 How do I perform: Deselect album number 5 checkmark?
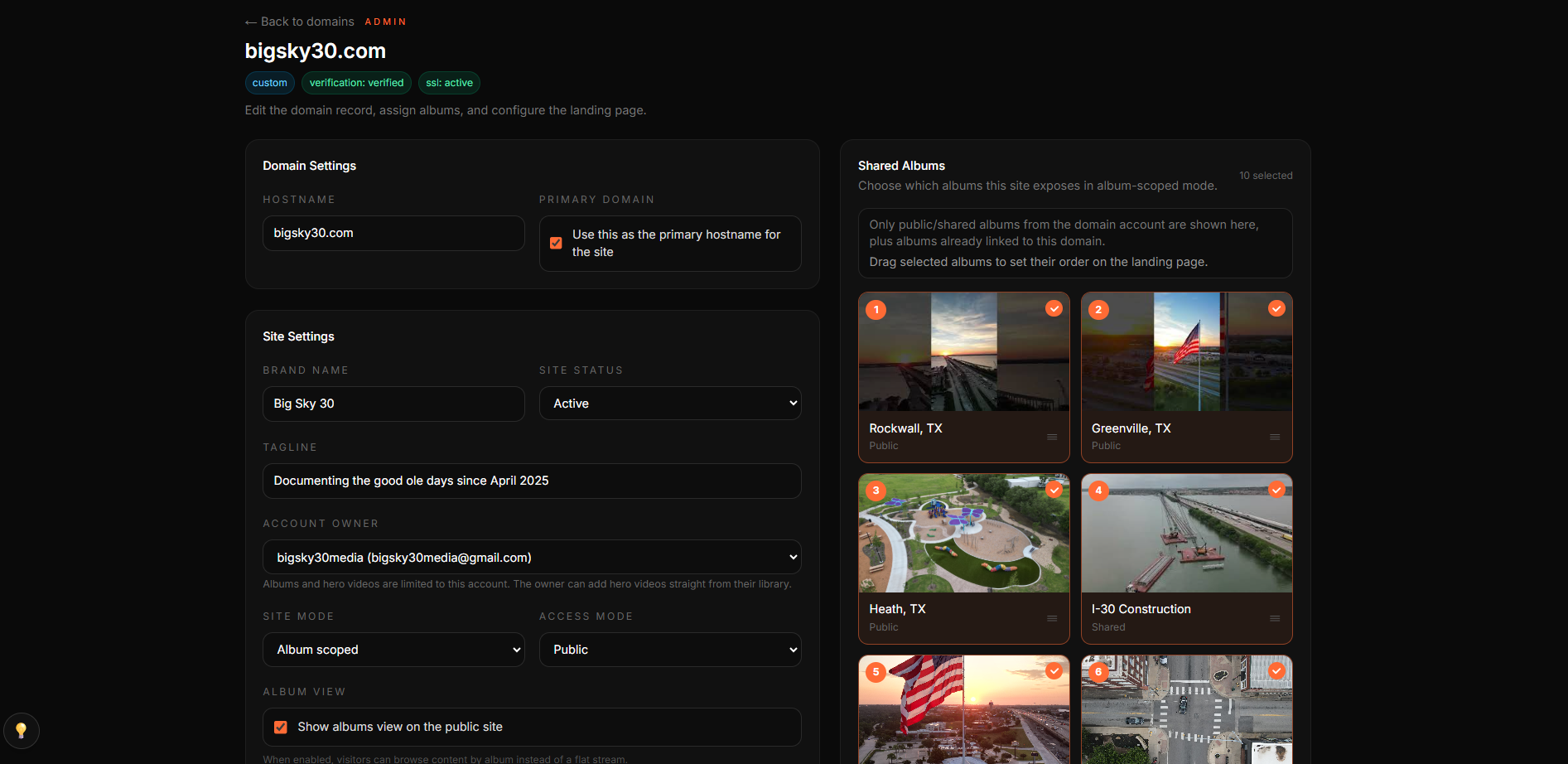(1054, 671)
